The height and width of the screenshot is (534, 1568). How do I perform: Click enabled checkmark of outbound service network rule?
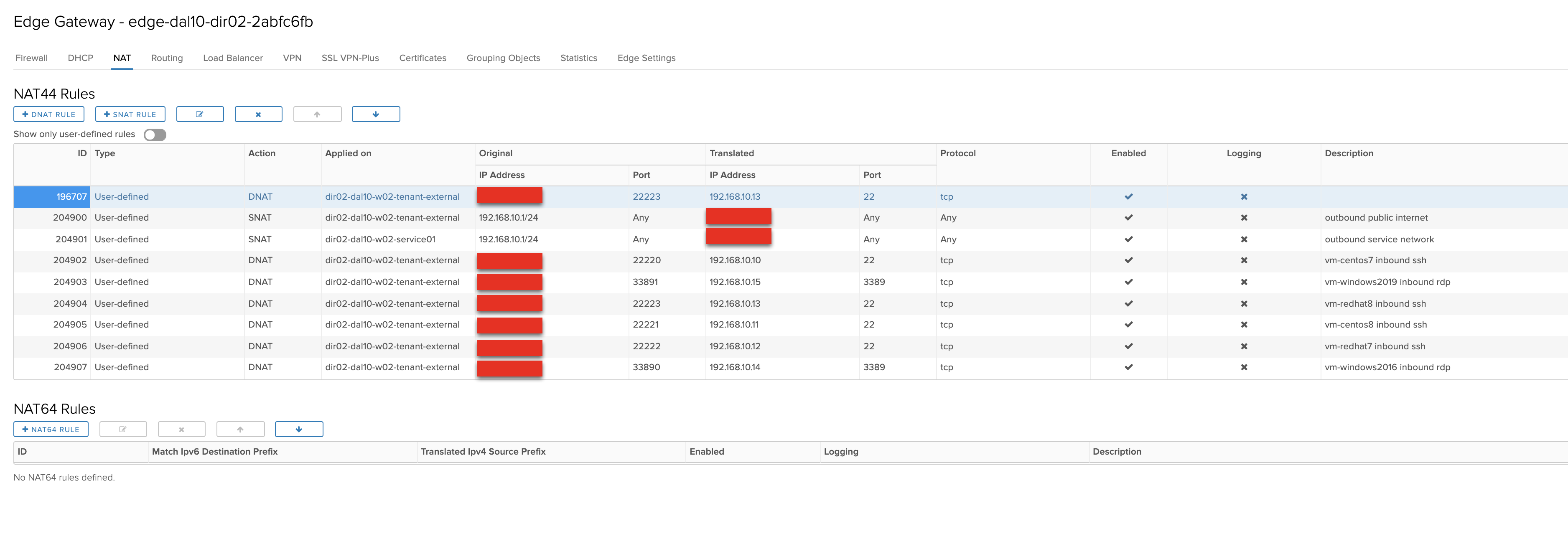(1128, 239)
